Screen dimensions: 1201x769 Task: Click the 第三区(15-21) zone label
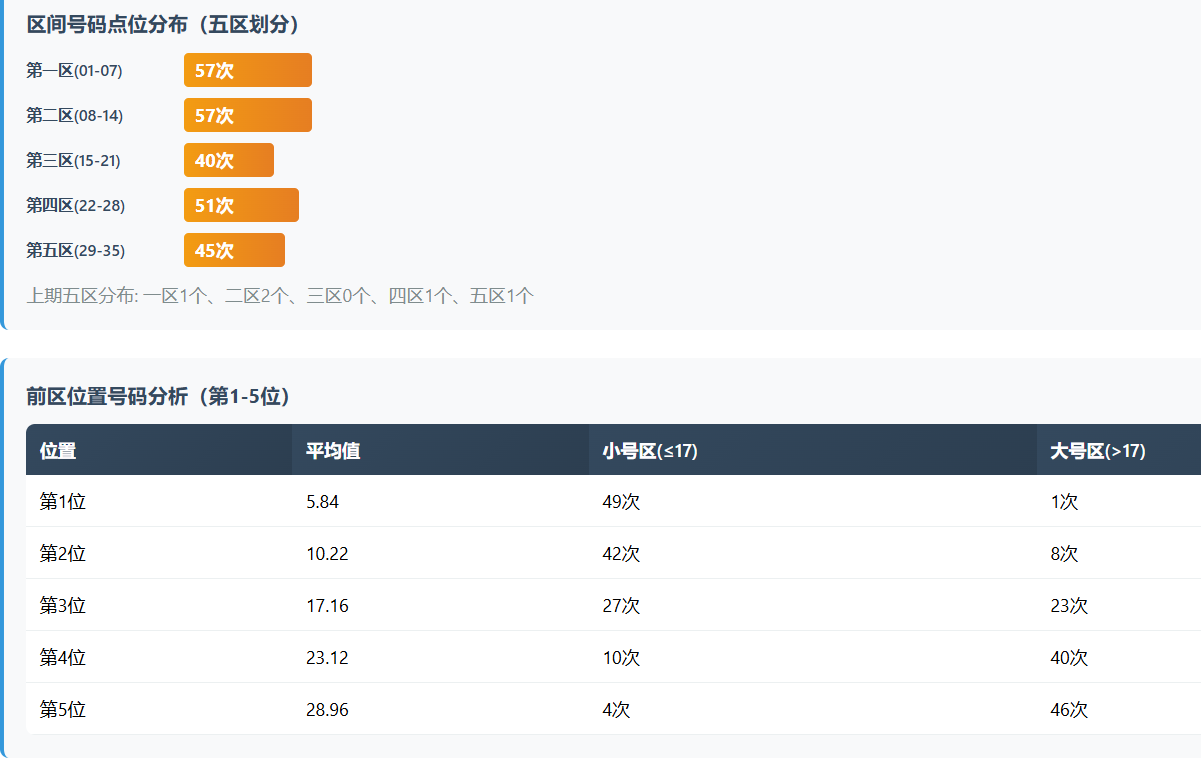[x=73, y=160]
